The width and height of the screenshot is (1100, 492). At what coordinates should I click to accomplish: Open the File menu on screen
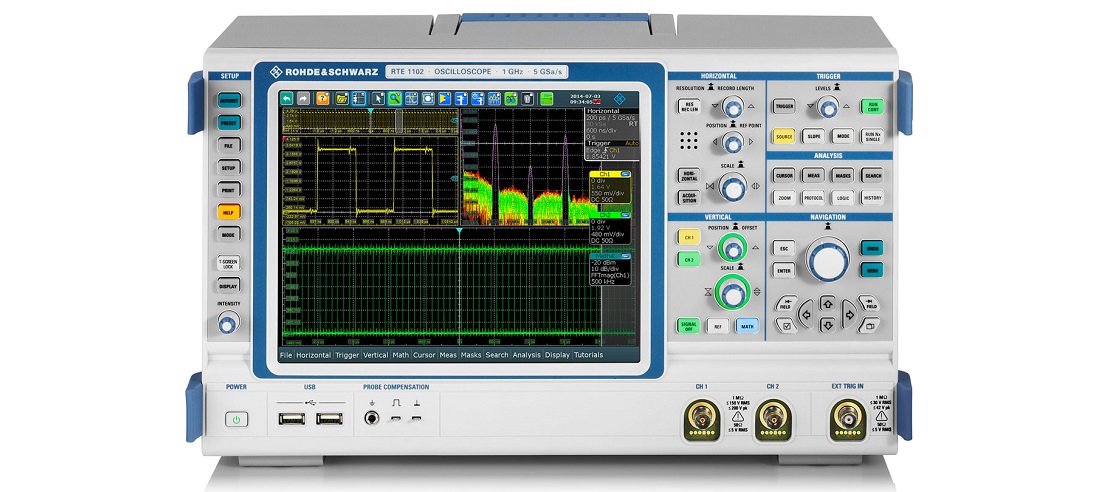tap(286, 355)
